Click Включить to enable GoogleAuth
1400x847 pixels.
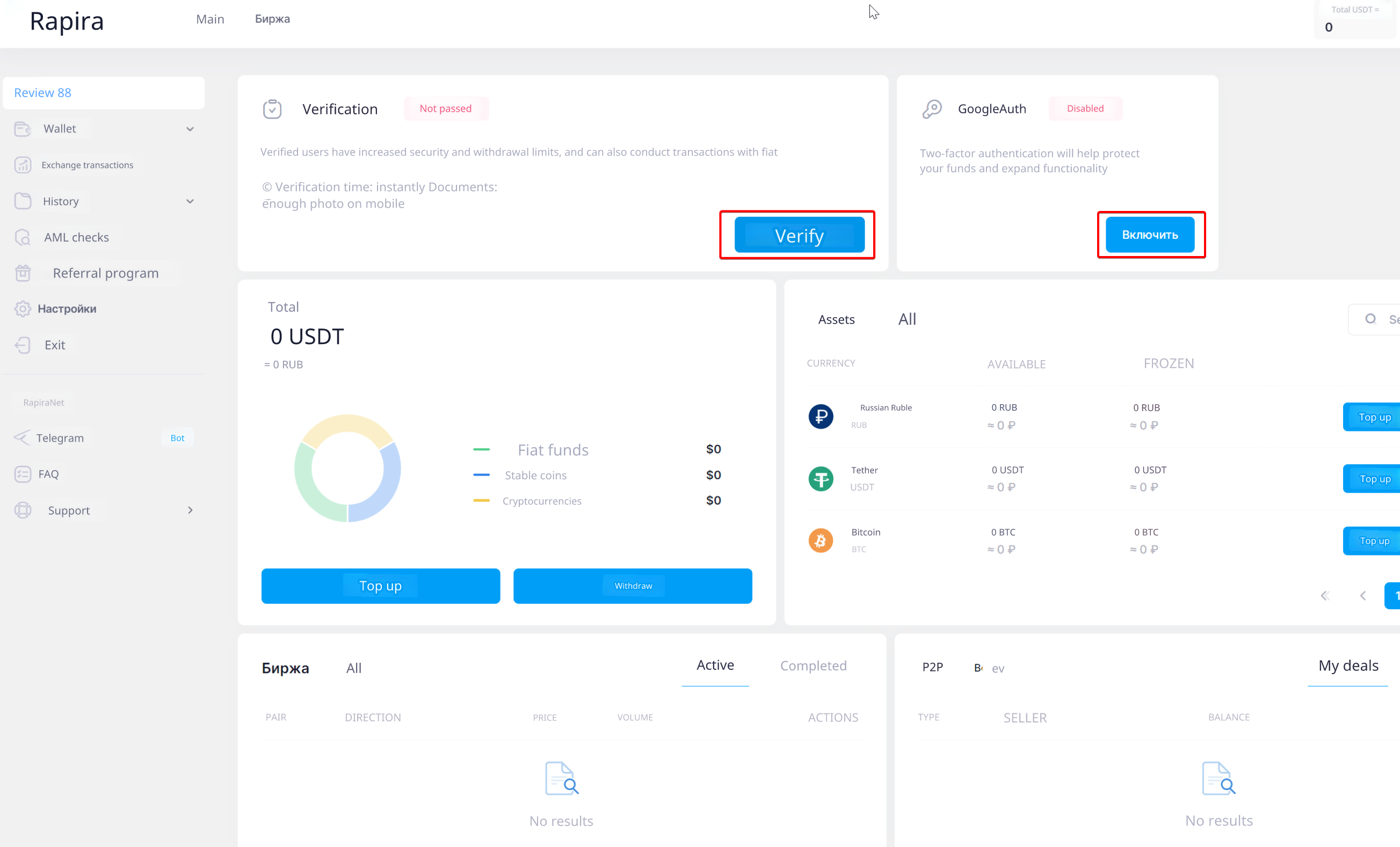pos(1149,235)
